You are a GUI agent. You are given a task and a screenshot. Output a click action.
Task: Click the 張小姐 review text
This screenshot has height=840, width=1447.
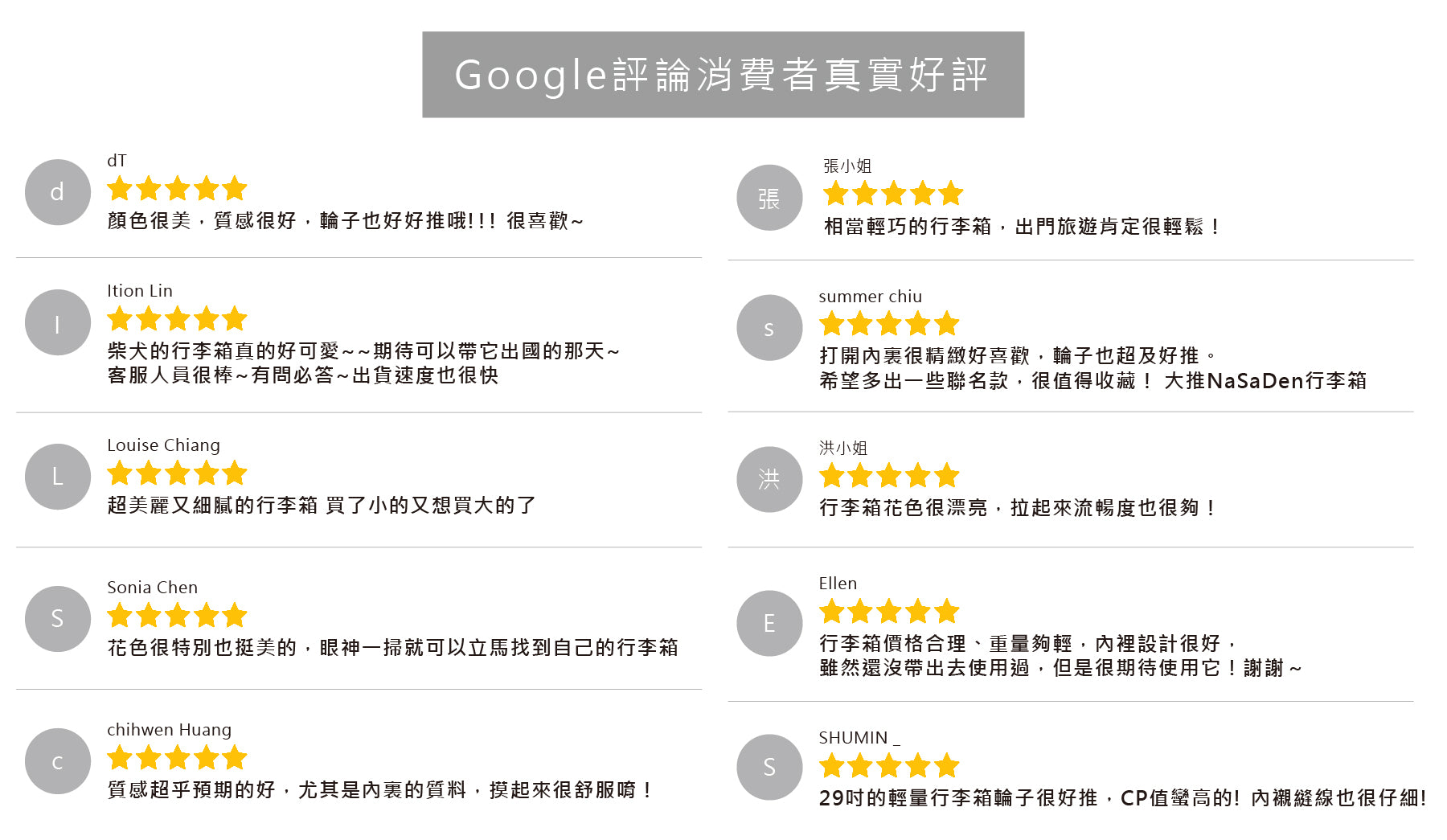[1021, 227]
